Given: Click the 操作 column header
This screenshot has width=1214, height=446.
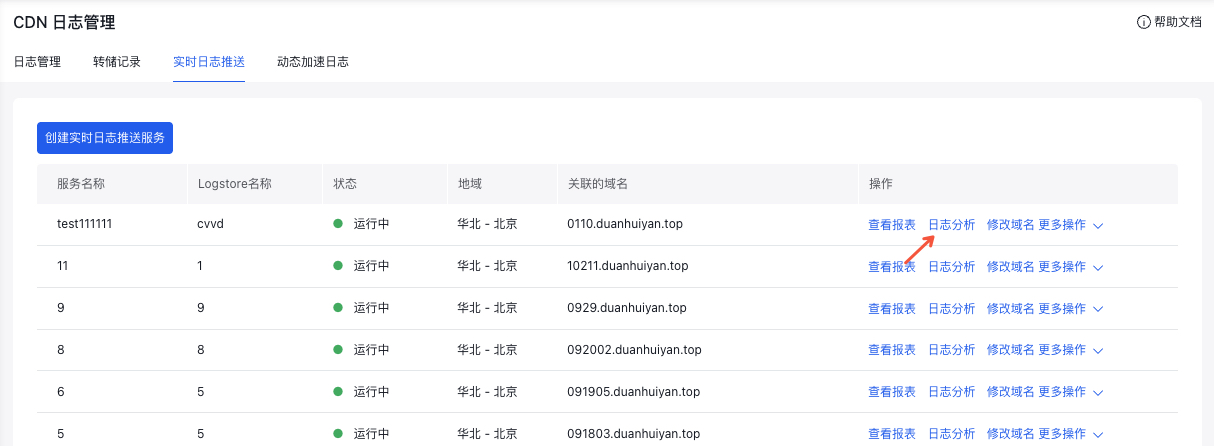Looking at the screenshot, I should pyautogui.click(x=880, y=184).
